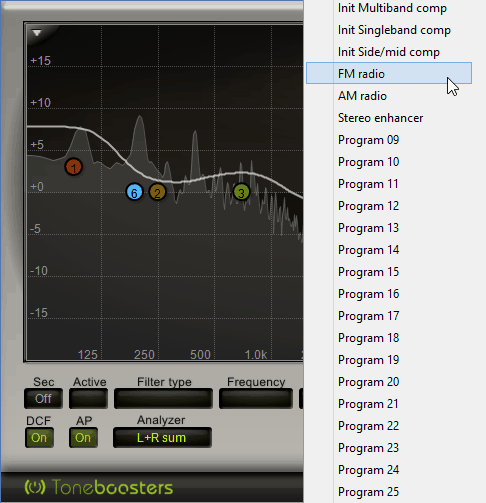Image resolution: width=486 pixels, height=503 pixels.
Task: Select EQ band node 1
Action: [74, 167]
